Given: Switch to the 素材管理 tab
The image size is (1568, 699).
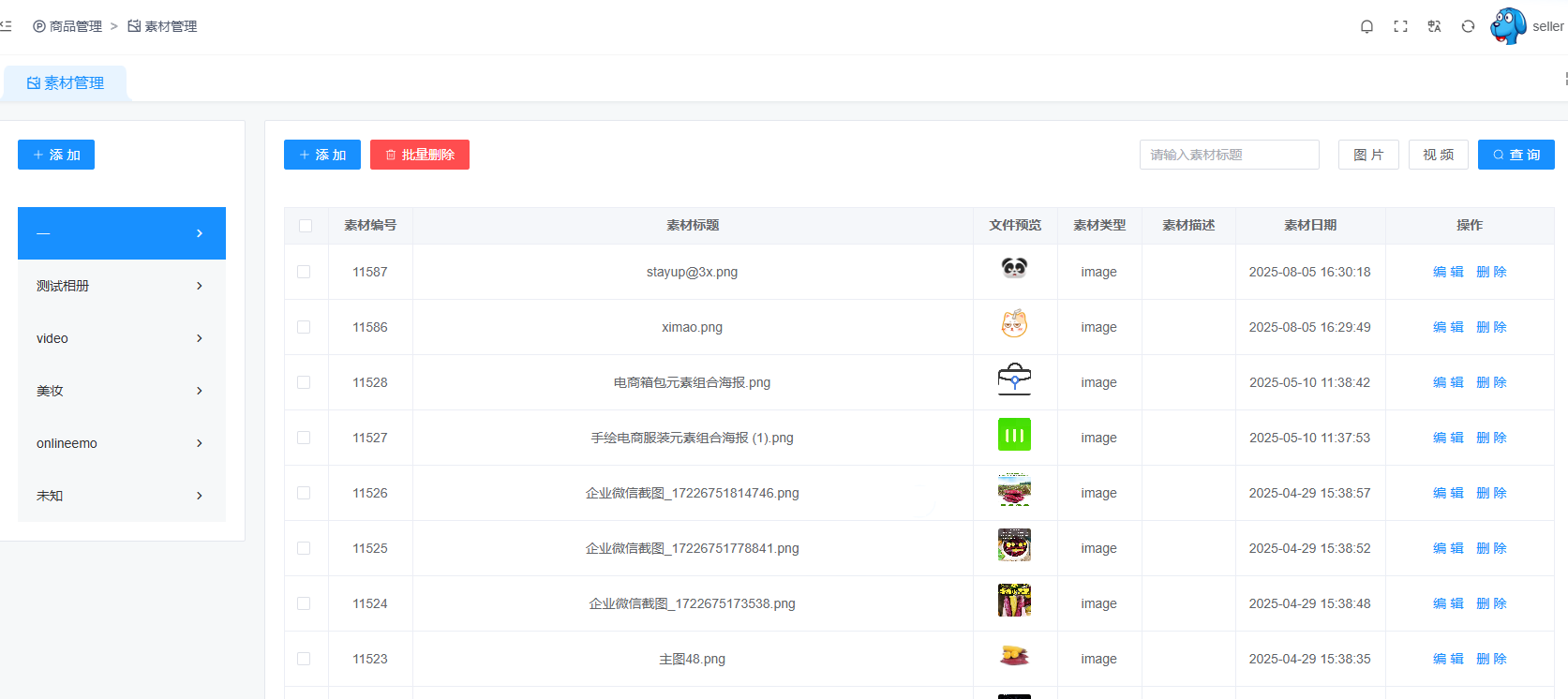Looking at the screenshot, I should 66,83.
